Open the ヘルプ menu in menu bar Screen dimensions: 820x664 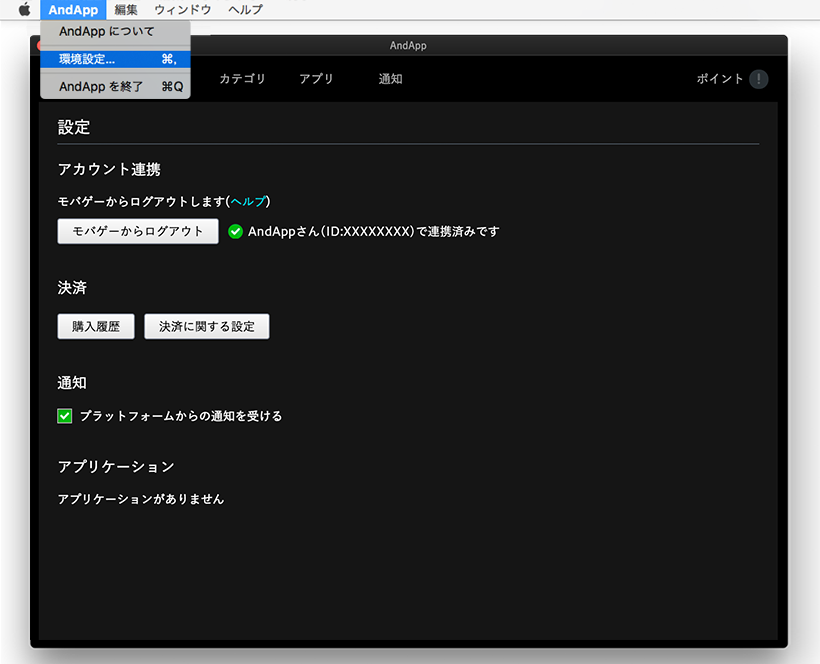click(245, 9)
